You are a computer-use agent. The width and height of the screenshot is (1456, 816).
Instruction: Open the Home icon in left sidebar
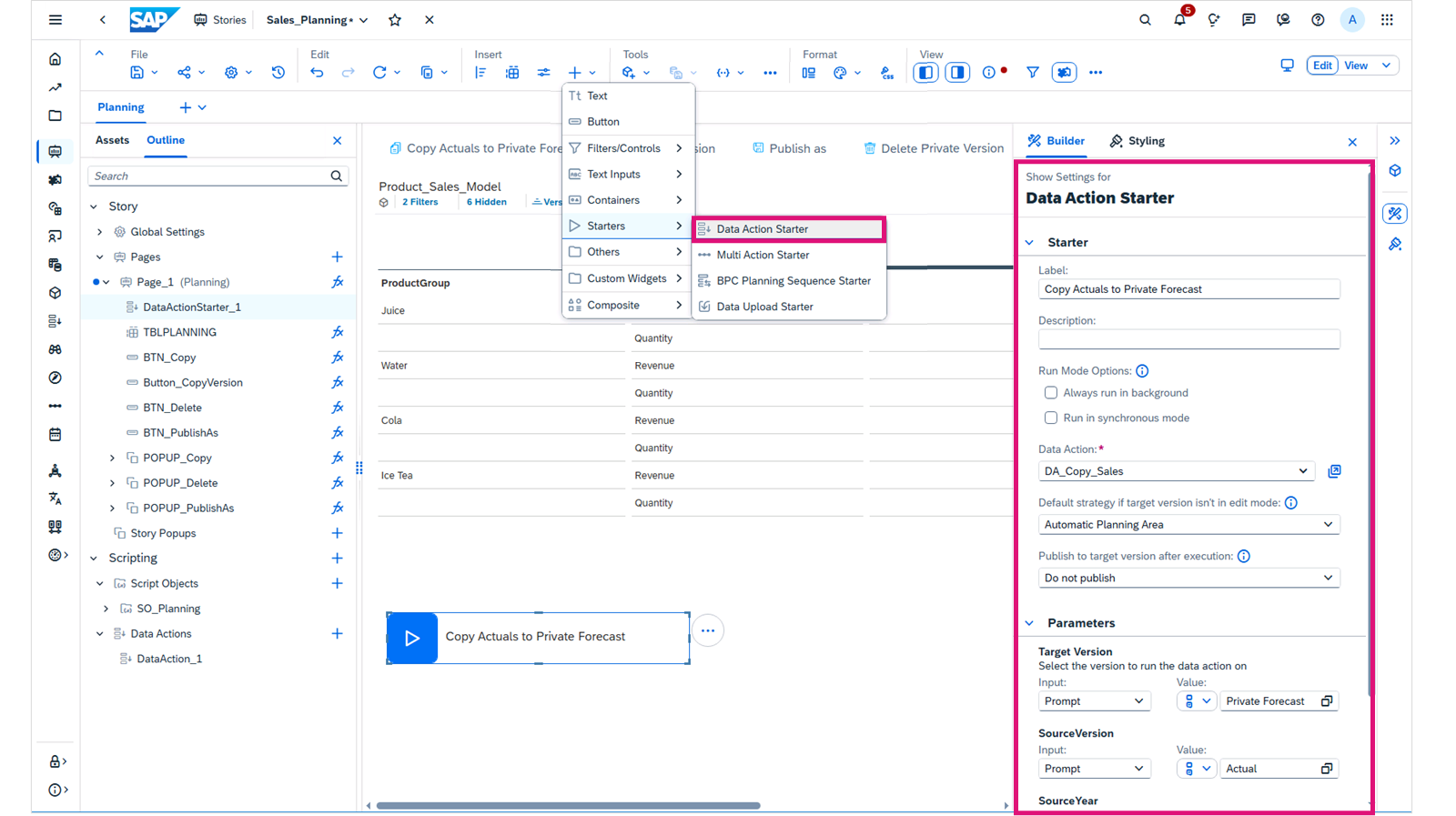coord(56,59)
